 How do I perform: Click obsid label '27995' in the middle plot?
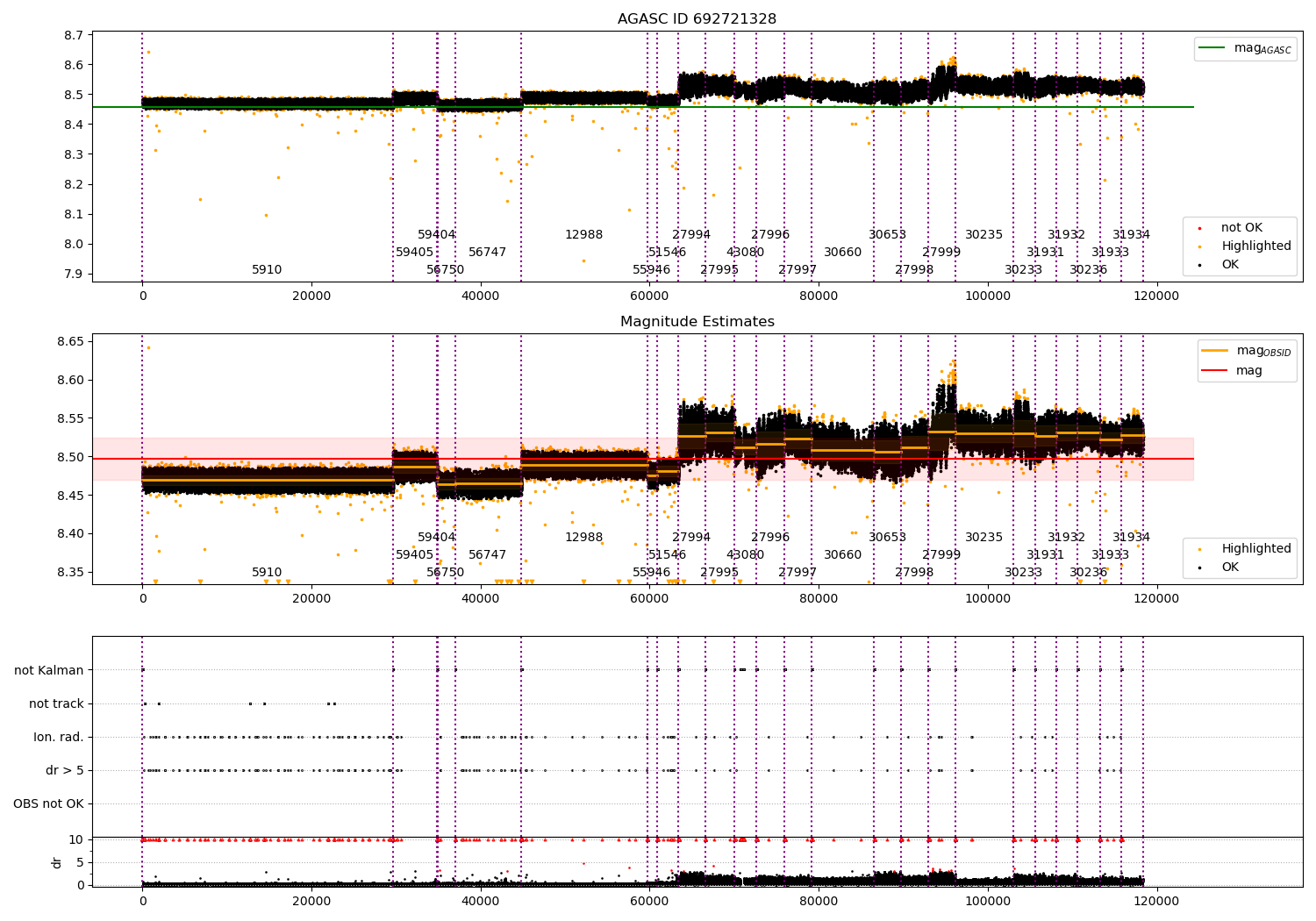[x=719, y=573]
